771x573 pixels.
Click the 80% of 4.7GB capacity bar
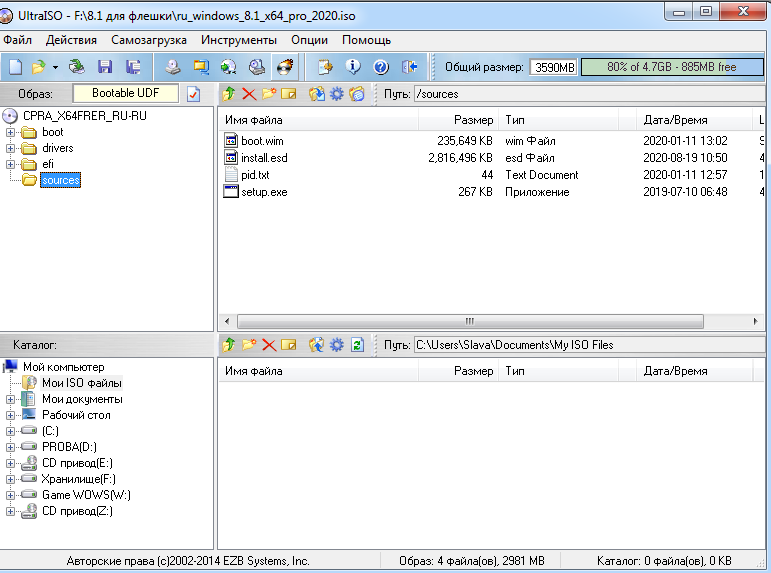click(x=672, y=67)
